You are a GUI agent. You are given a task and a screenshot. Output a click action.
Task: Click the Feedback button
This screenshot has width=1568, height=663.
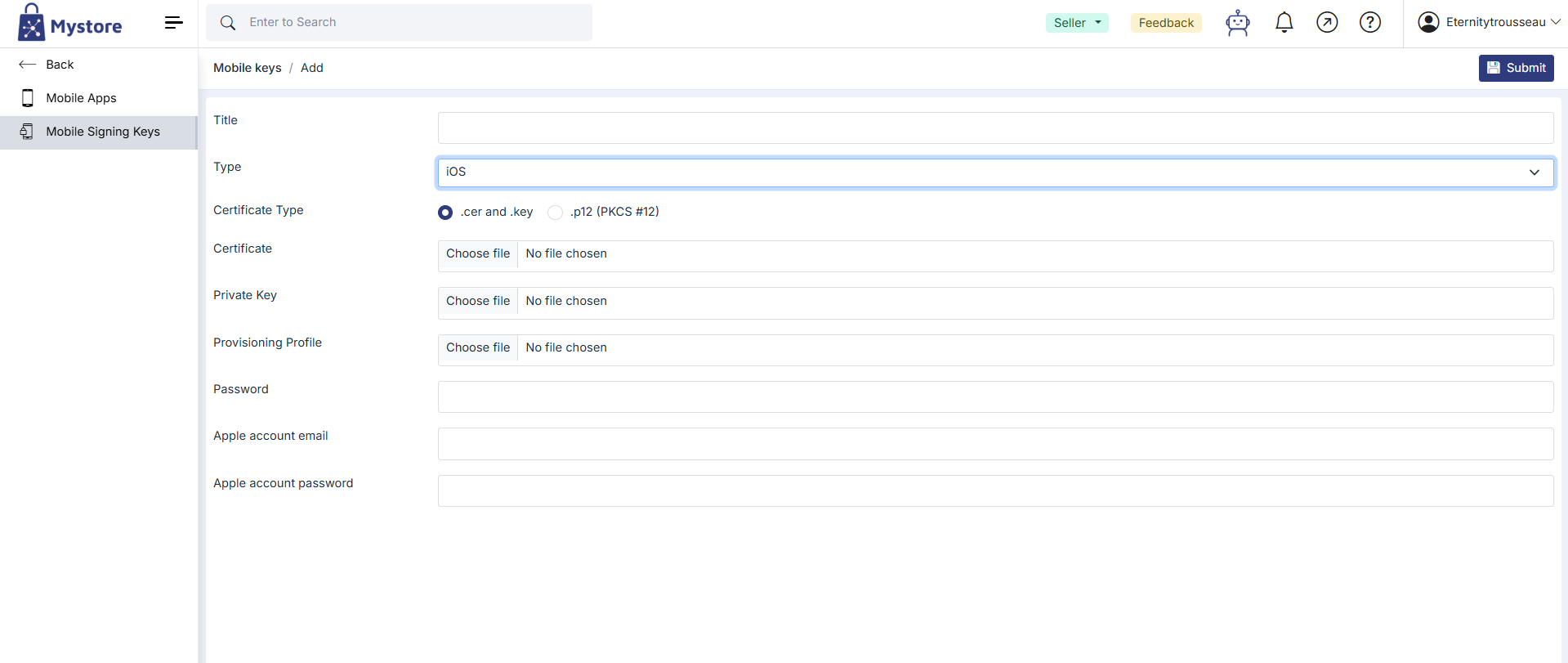click(x=1166, y=23)
